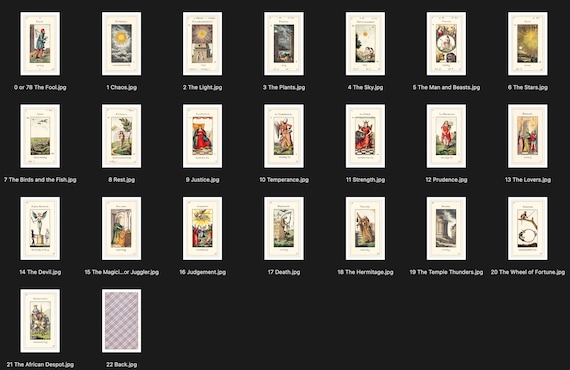Click filename '1 Chaos.jpg'

(x=121, y=87)
